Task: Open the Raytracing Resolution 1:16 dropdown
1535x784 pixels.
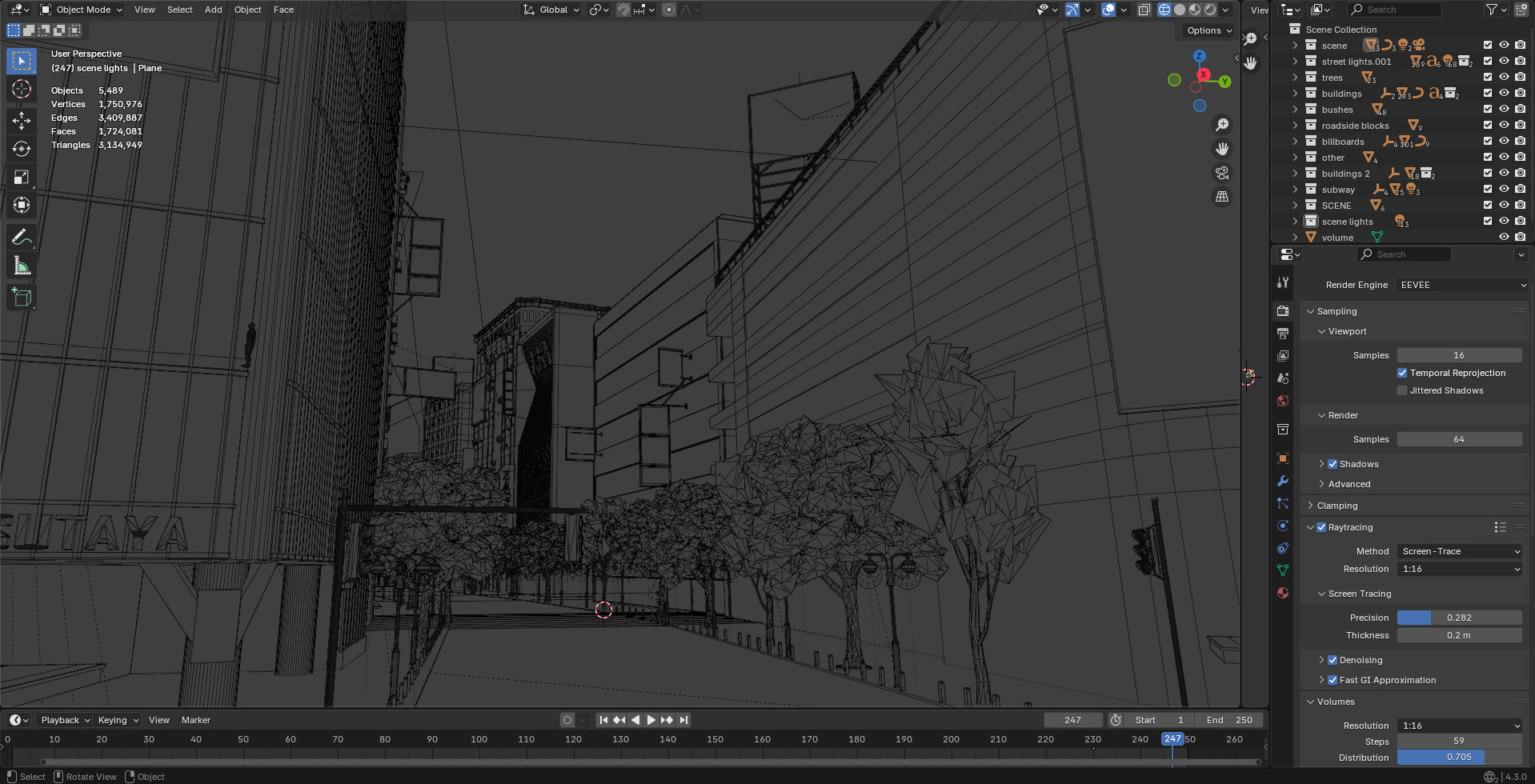Action: 1460,569
